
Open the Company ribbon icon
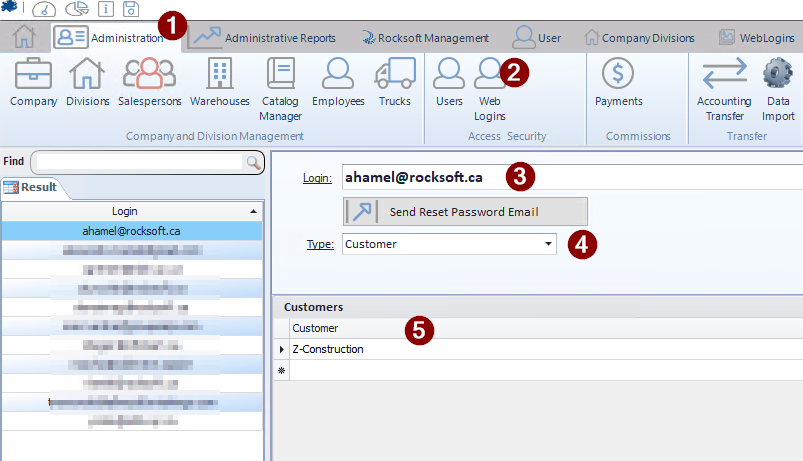point(33,74)
